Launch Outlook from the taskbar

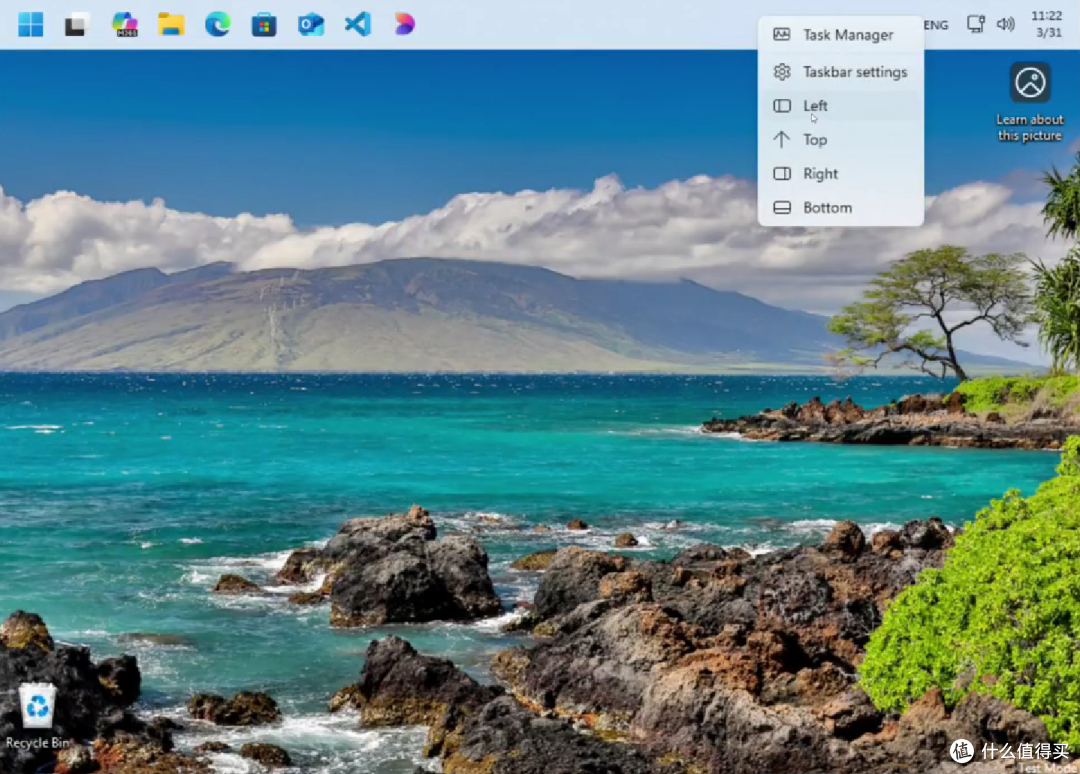tap(311, 25)
